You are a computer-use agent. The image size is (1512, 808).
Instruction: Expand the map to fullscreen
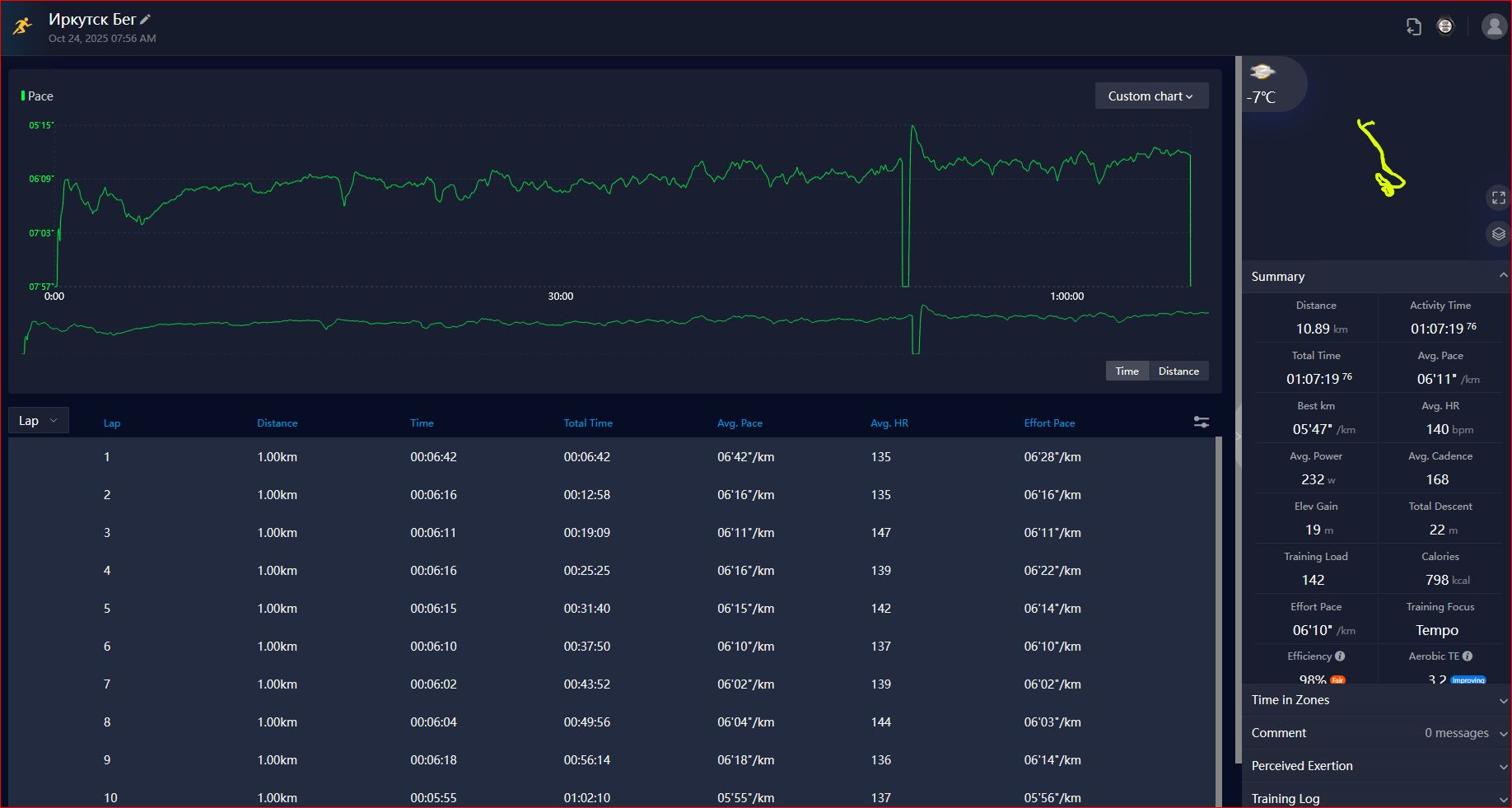pos(1498,198)
